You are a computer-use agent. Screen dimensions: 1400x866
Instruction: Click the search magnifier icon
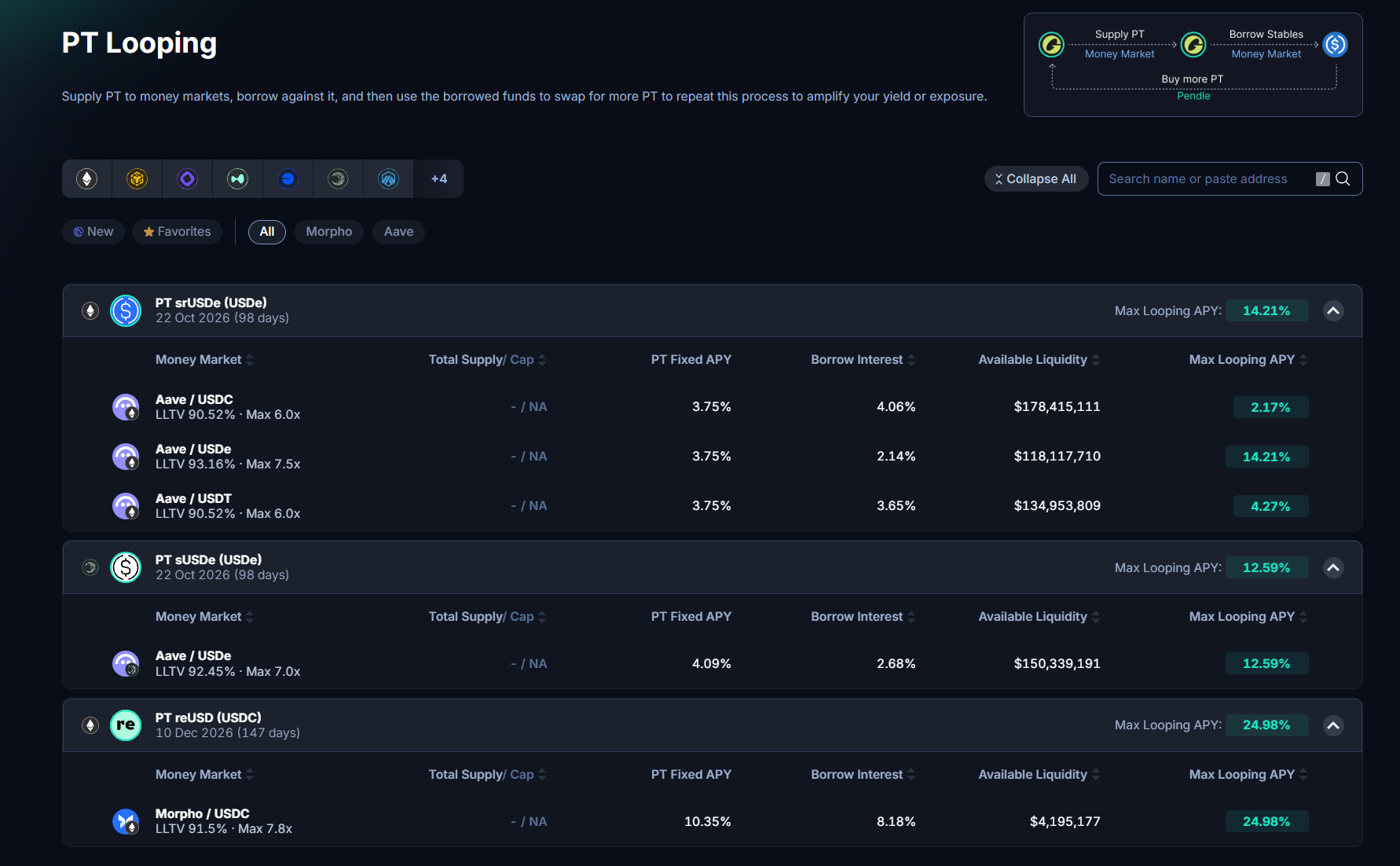pos(1343,179)
